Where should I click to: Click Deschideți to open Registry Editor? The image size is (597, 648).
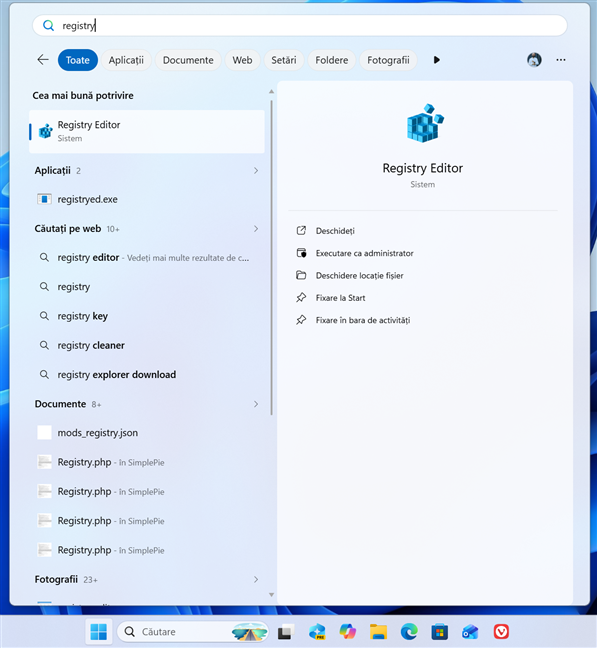335,231
